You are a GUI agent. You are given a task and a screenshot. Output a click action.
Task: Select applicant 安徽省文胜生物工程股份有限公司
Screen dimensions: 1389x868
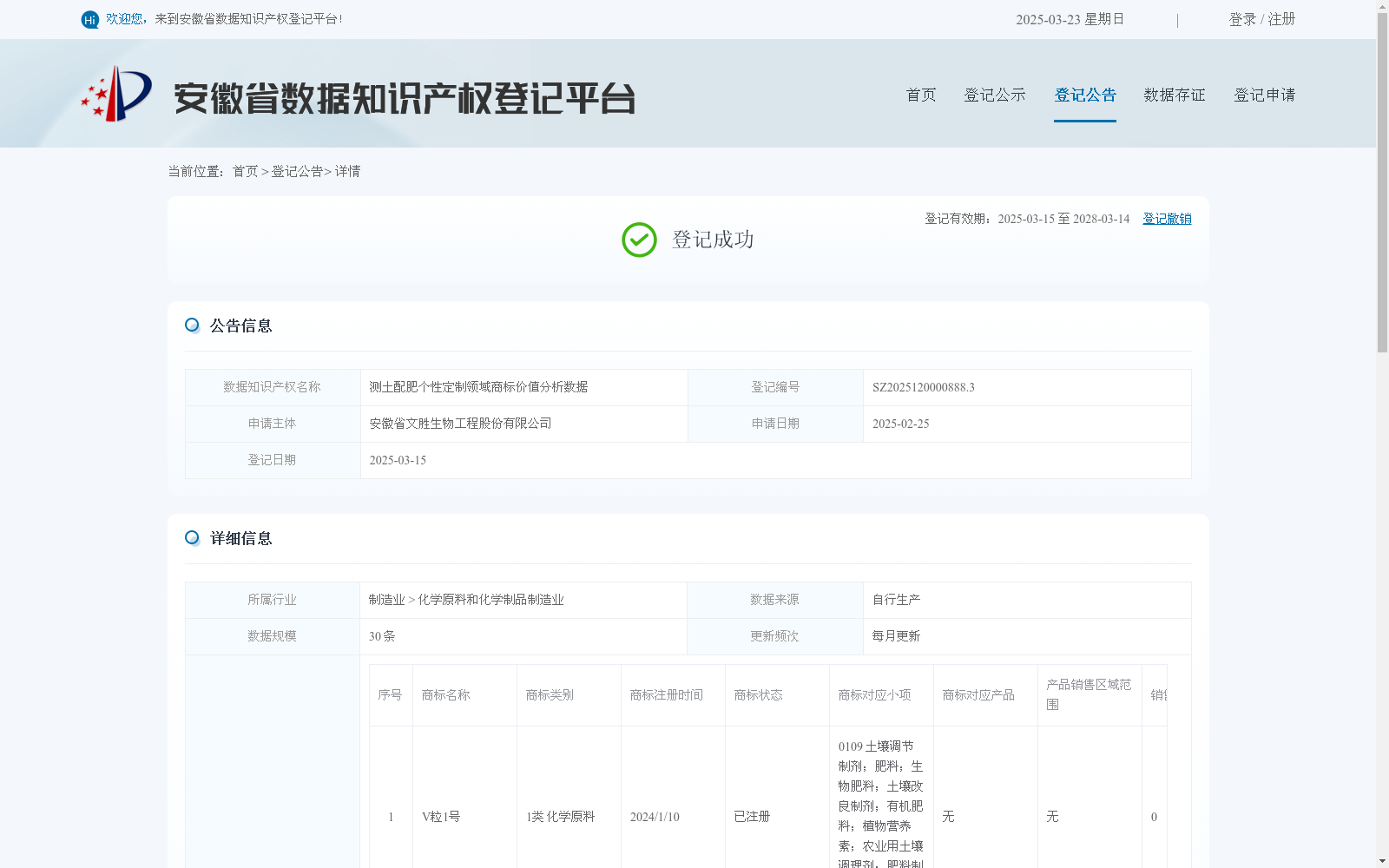460,424
